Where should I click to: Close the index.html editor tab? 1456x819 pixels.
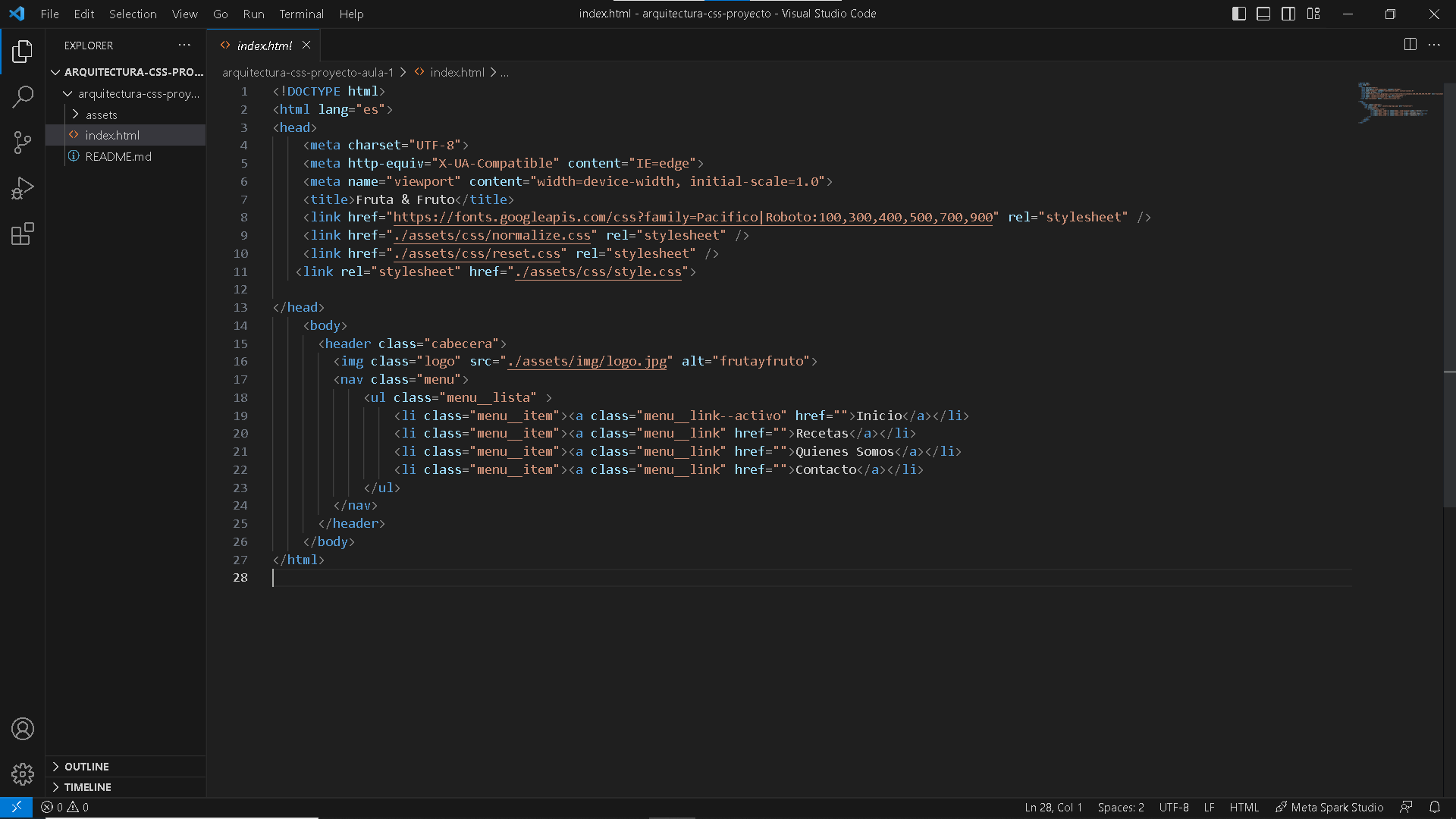pyautogui.click(x=306, y=45)
